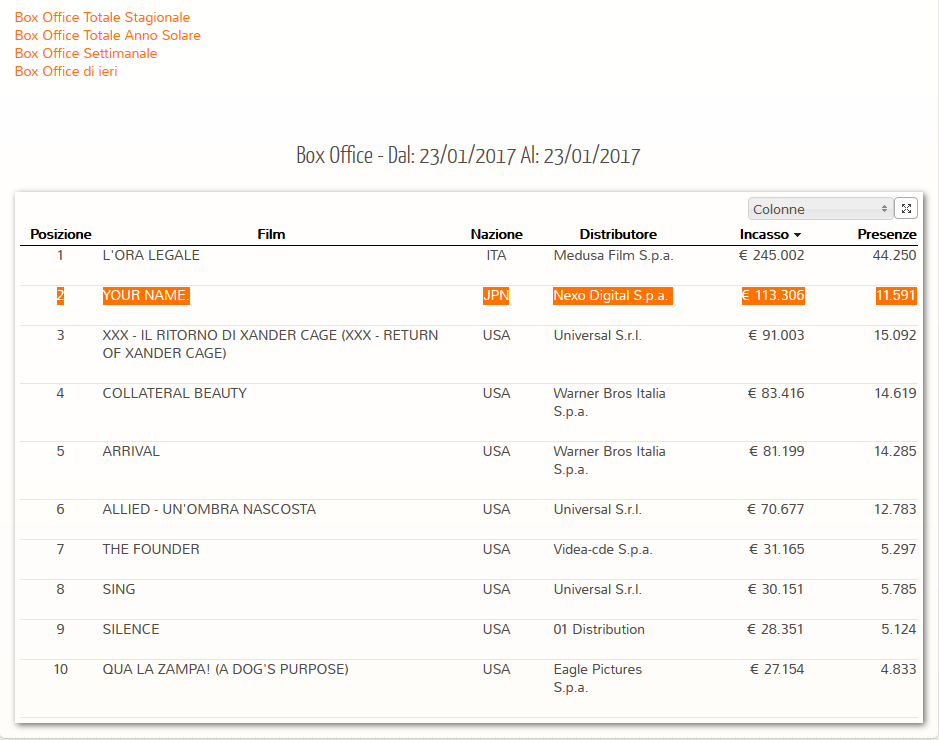
Task: Click nazione ITA in first row
Action: point(496,256)
